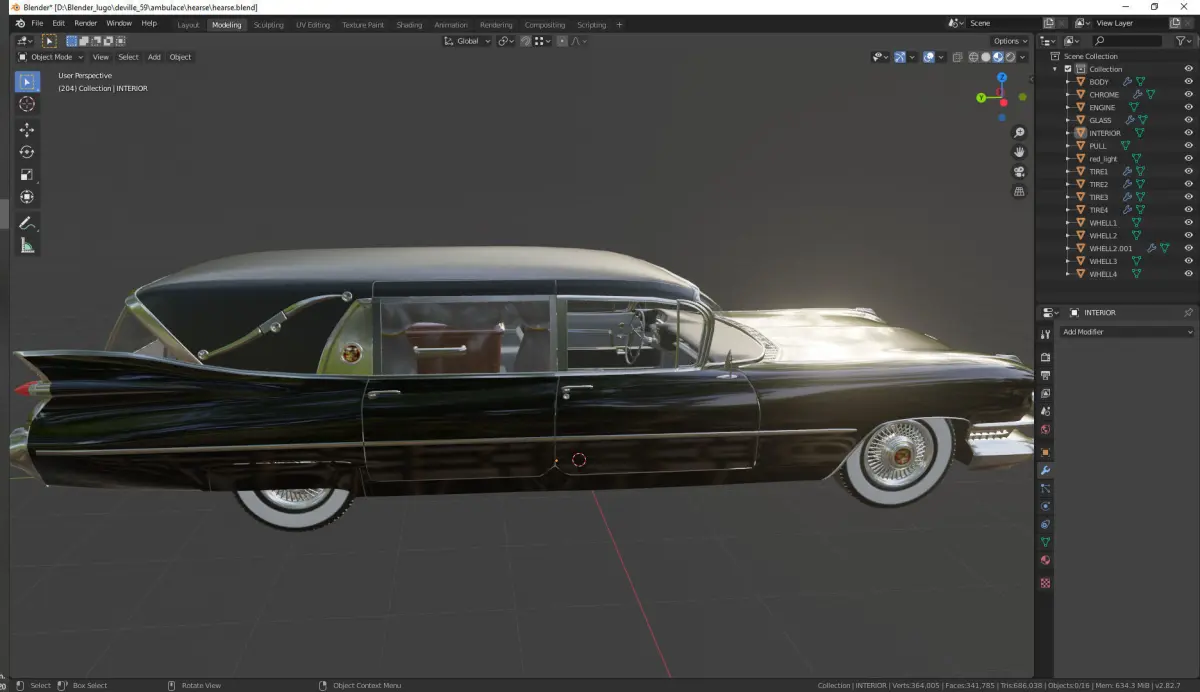This screenshot has height=692, width=1200.
Task: Open the Object properties tab
Action: coord(1045,452)
